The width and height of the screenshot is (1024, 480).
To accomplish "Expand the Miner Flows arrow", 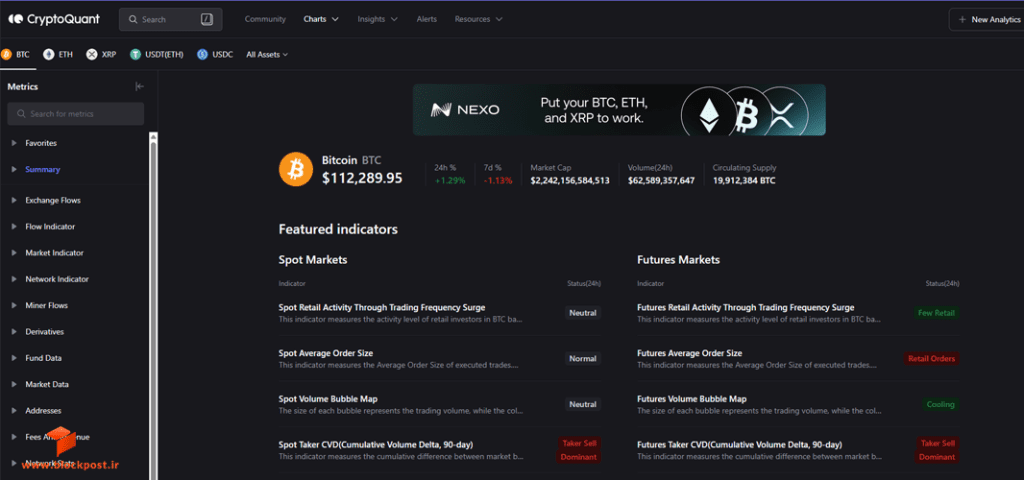I will point(14,306).
